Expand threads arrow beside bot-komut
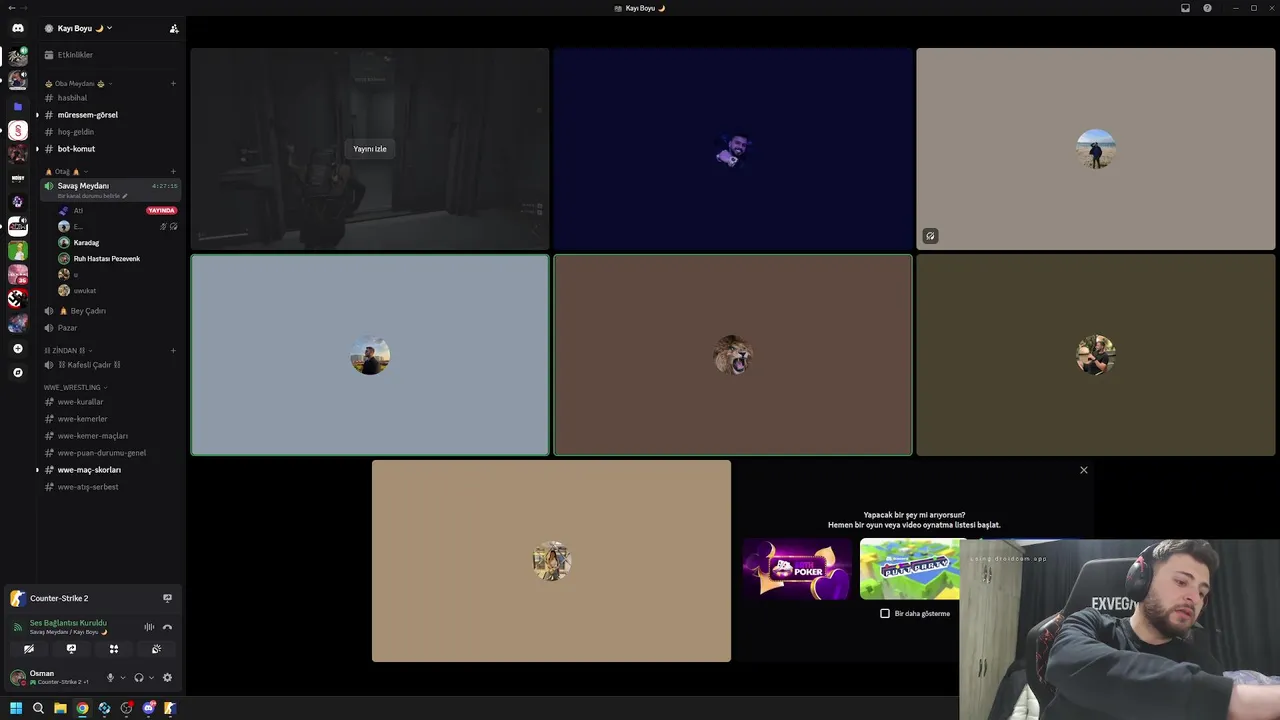 pos(37,149)
